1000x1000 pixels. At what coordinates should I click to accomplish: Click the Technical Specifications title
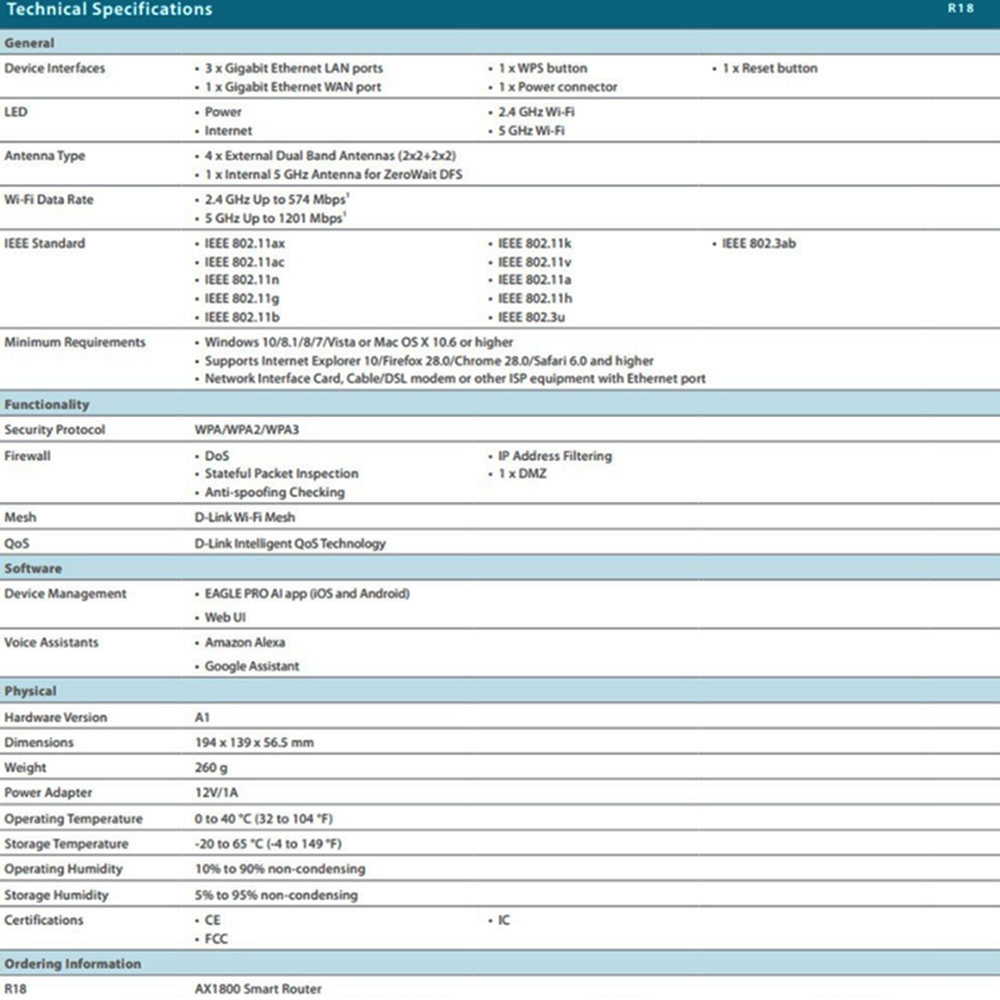click(x=109, y=9)
